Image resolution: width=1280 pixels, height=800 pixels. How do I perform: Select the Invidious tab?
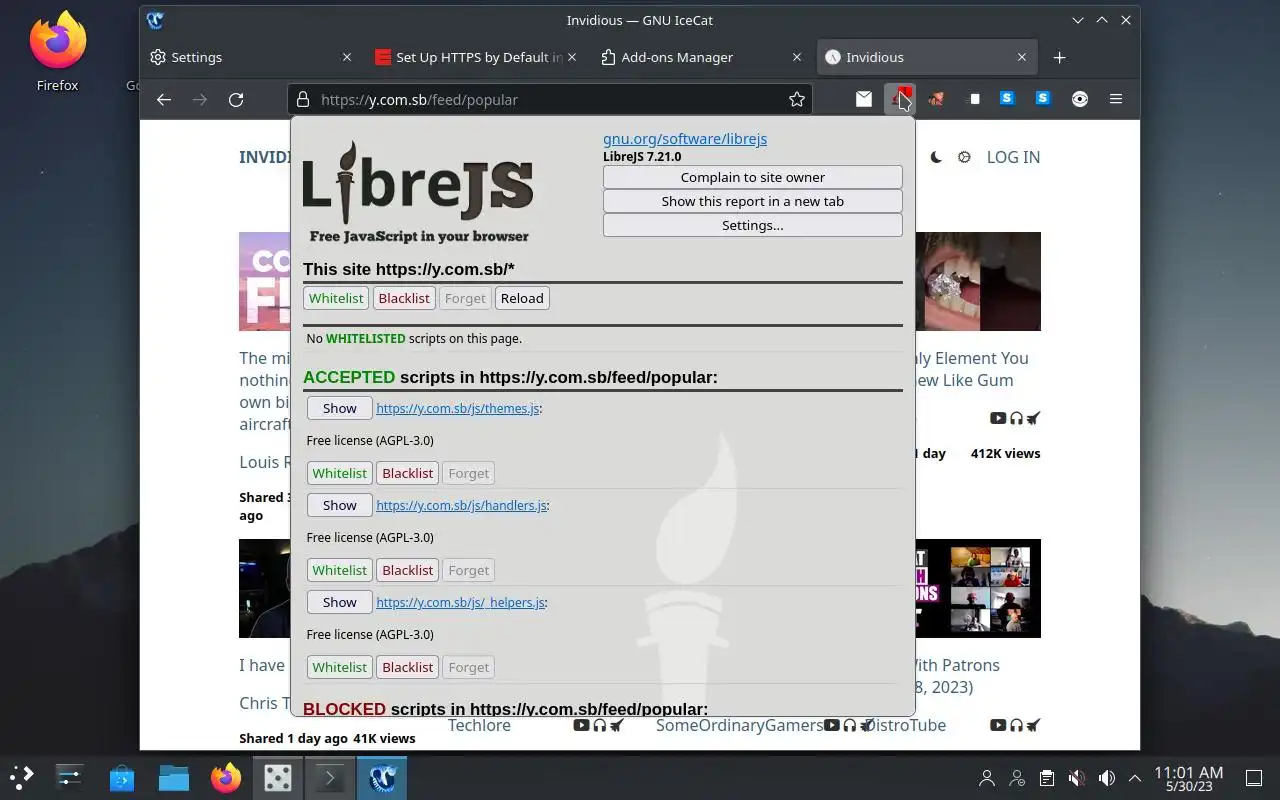[926, 57]
